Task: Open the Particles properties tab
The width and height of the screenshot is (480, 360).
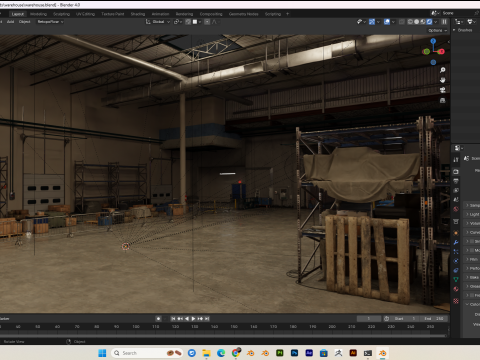Action: (x=456, y=252)
